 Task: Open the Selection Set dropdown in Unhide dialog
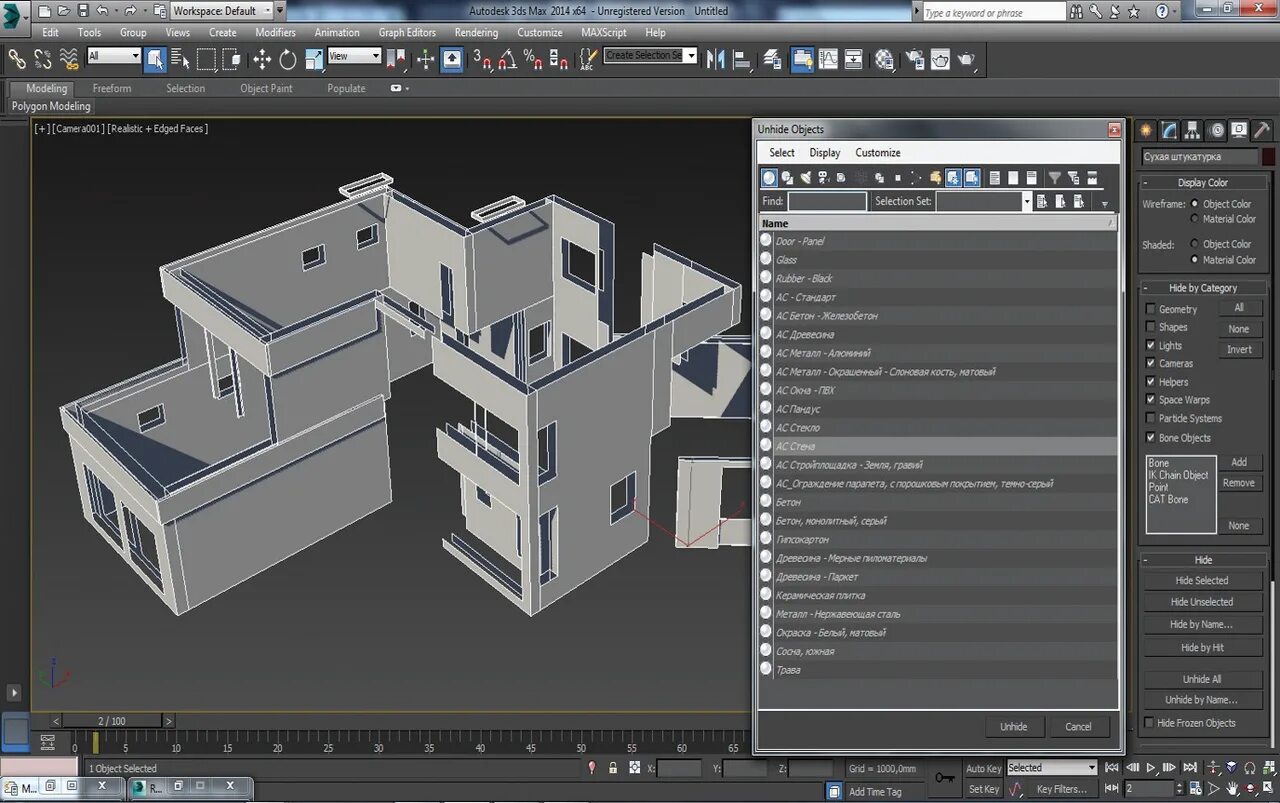(x=1026, y=202)
